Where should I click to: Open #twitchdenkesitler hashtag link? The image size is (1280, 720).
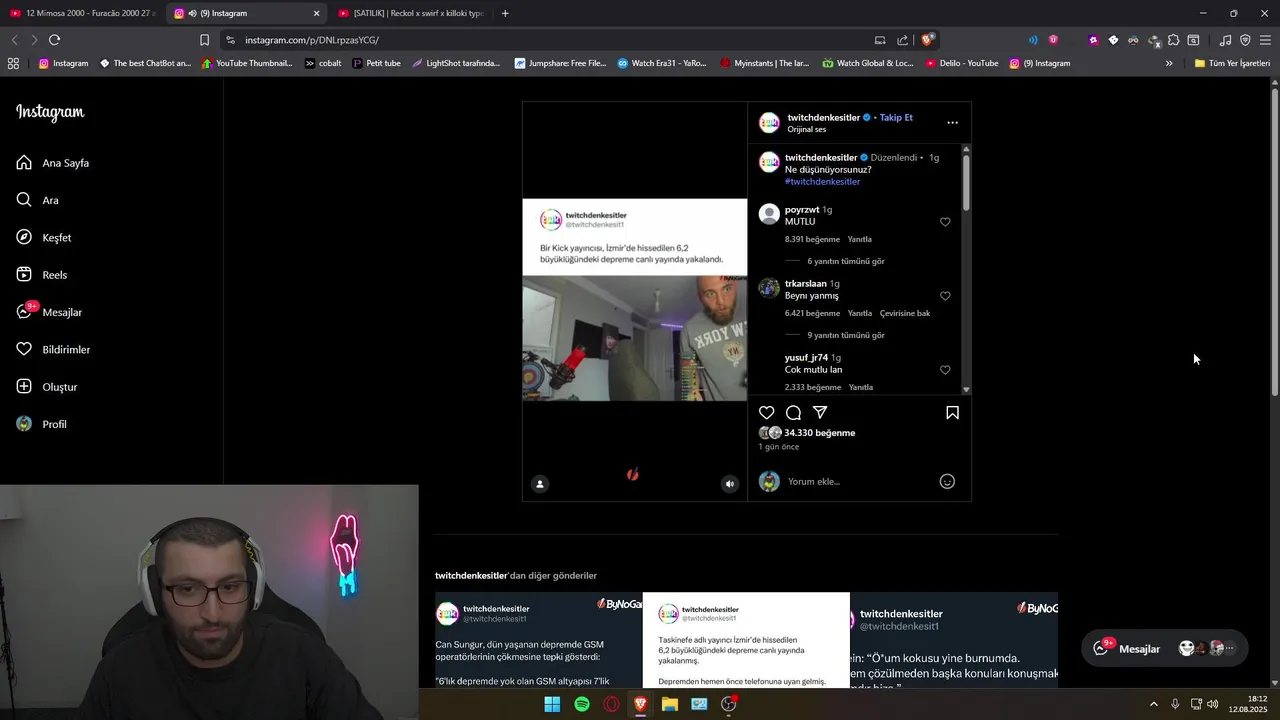[822, 182]
